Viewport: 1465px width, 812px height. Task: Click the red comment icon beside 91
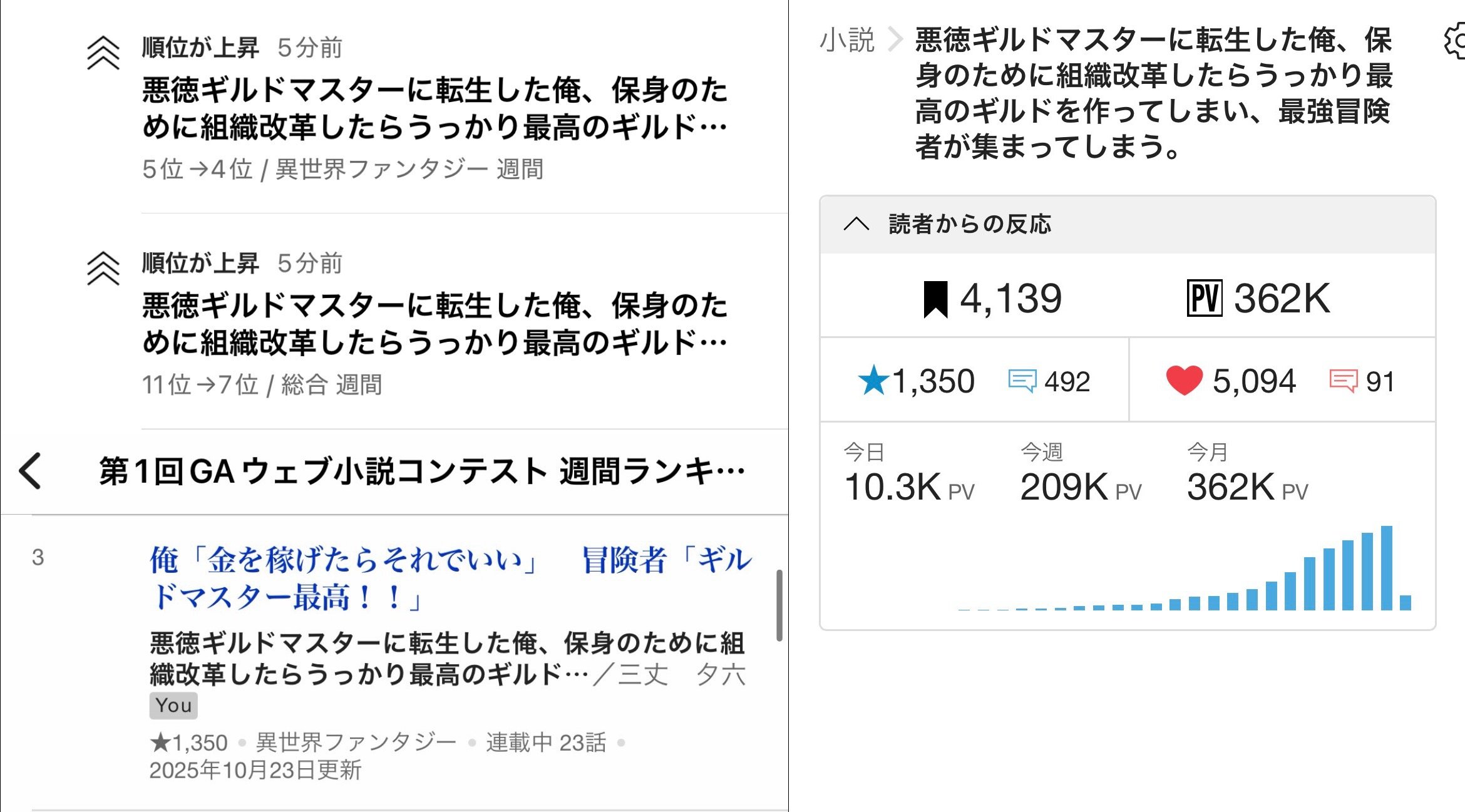coord(1343,381)
